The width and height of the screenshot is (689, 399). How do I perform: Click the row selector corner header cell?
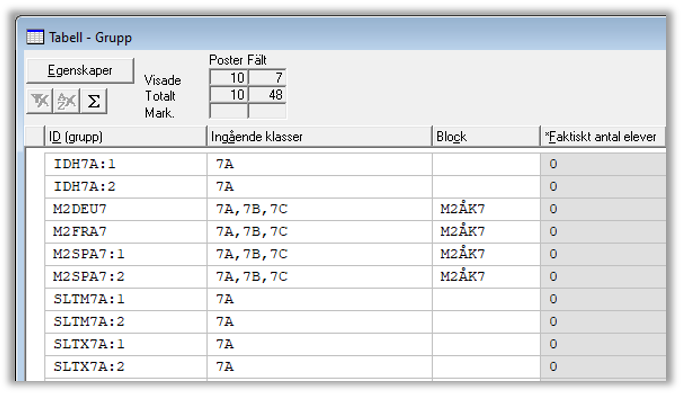click(x=35, y=137)
